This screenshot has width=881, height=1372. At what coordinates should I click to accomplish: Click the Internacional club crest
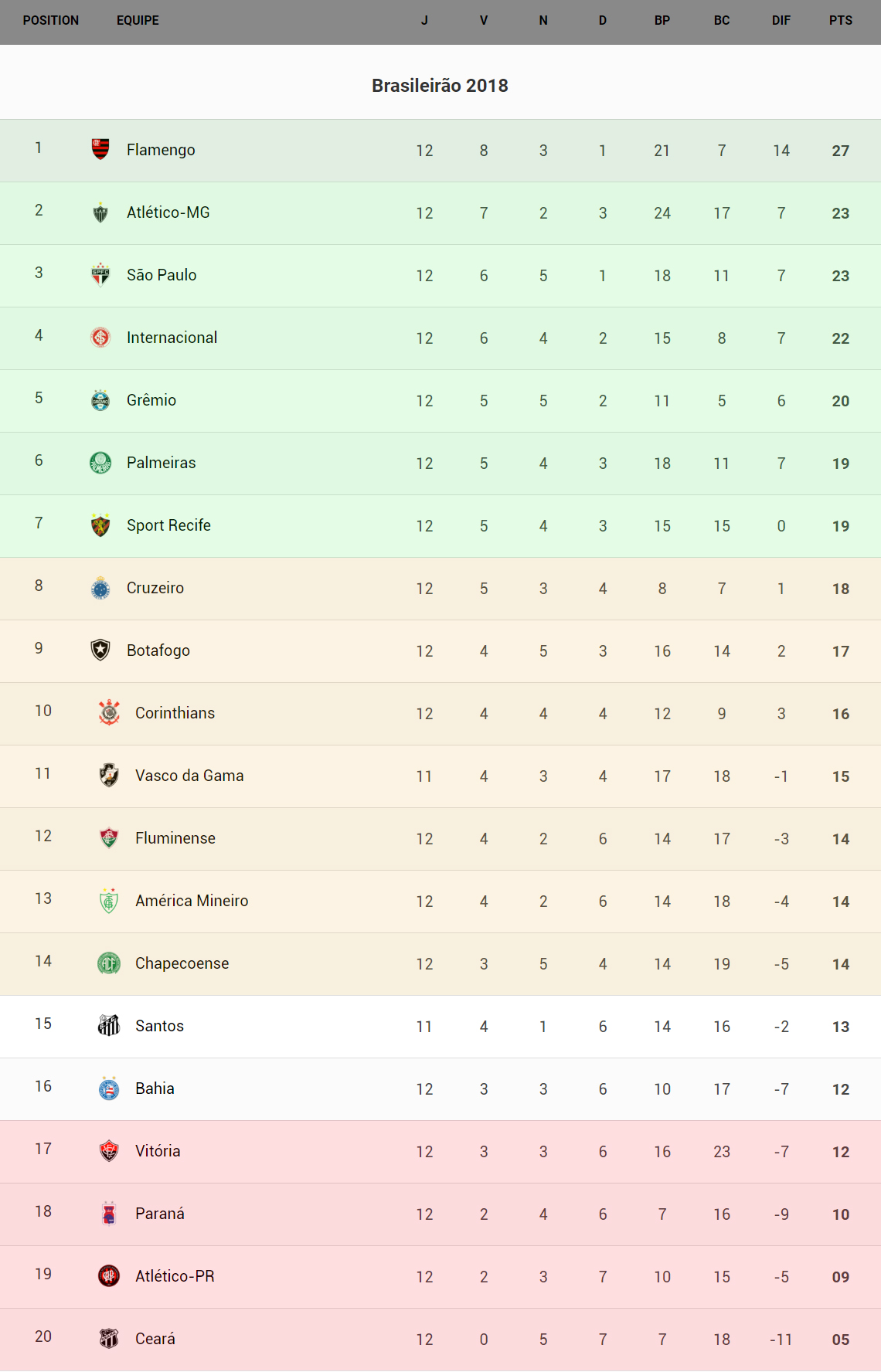[x=100, y=338]
